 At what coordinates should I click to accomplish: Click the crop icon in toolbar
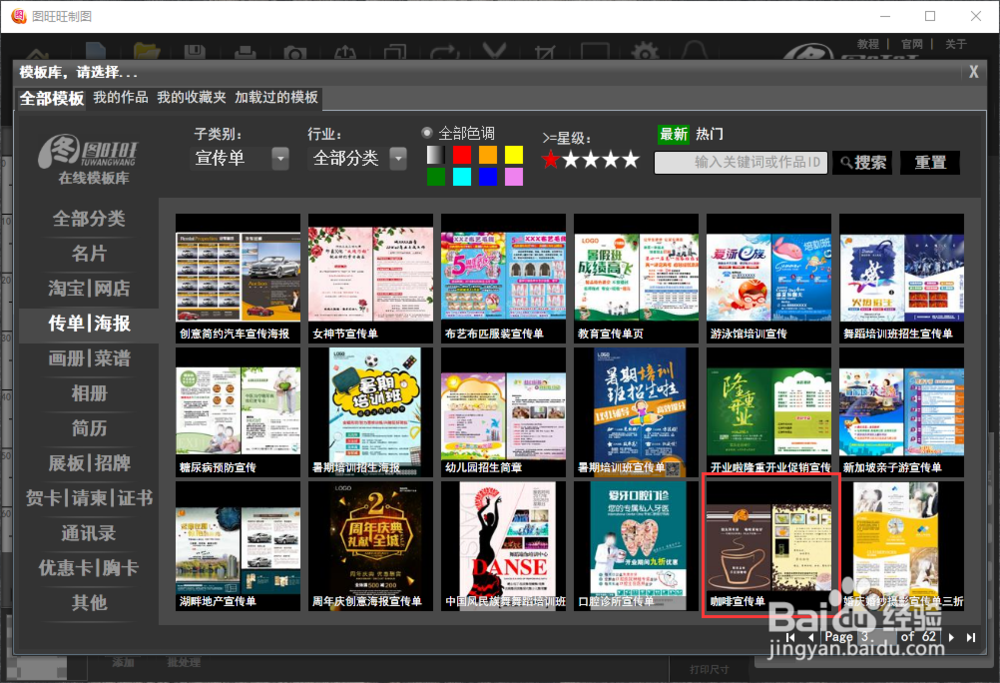tap(545, 52)
